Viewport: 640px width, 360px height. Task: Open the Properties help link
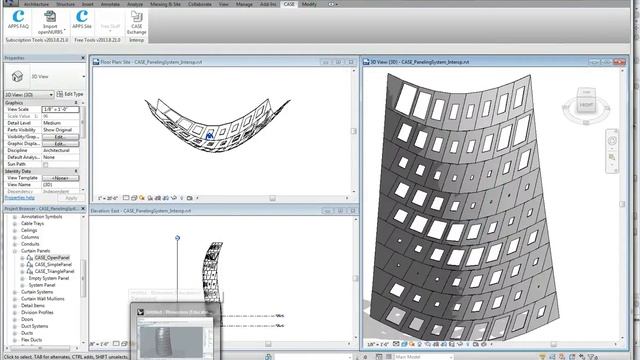click(20, 198)
